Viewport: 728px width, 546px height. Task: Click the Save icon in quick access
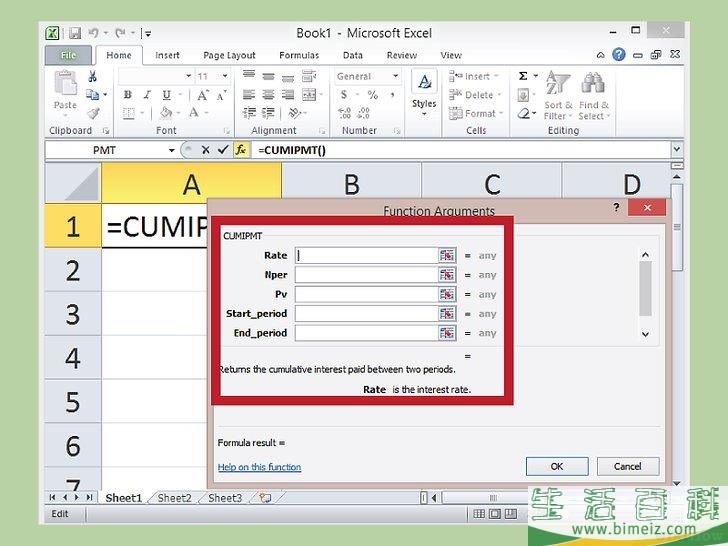[75, 33]
